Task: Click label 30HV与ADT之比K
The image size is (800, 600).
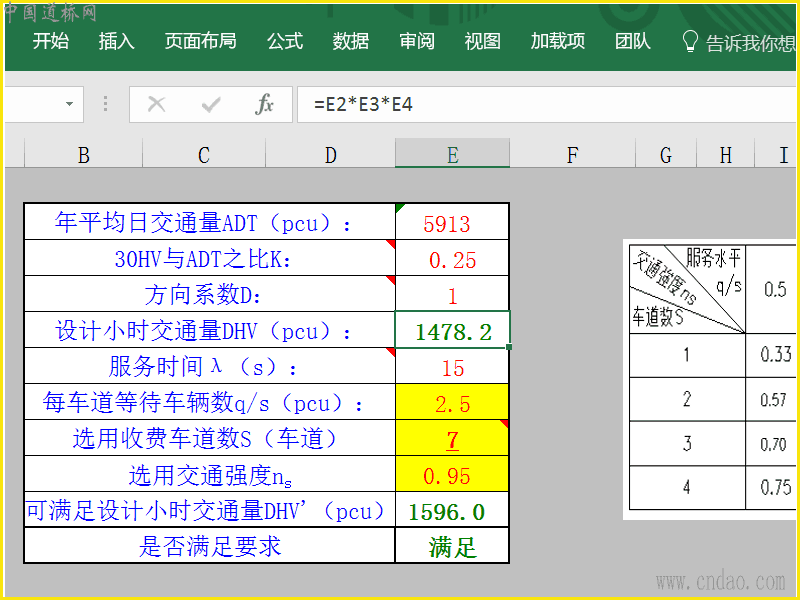Action: 203,259
